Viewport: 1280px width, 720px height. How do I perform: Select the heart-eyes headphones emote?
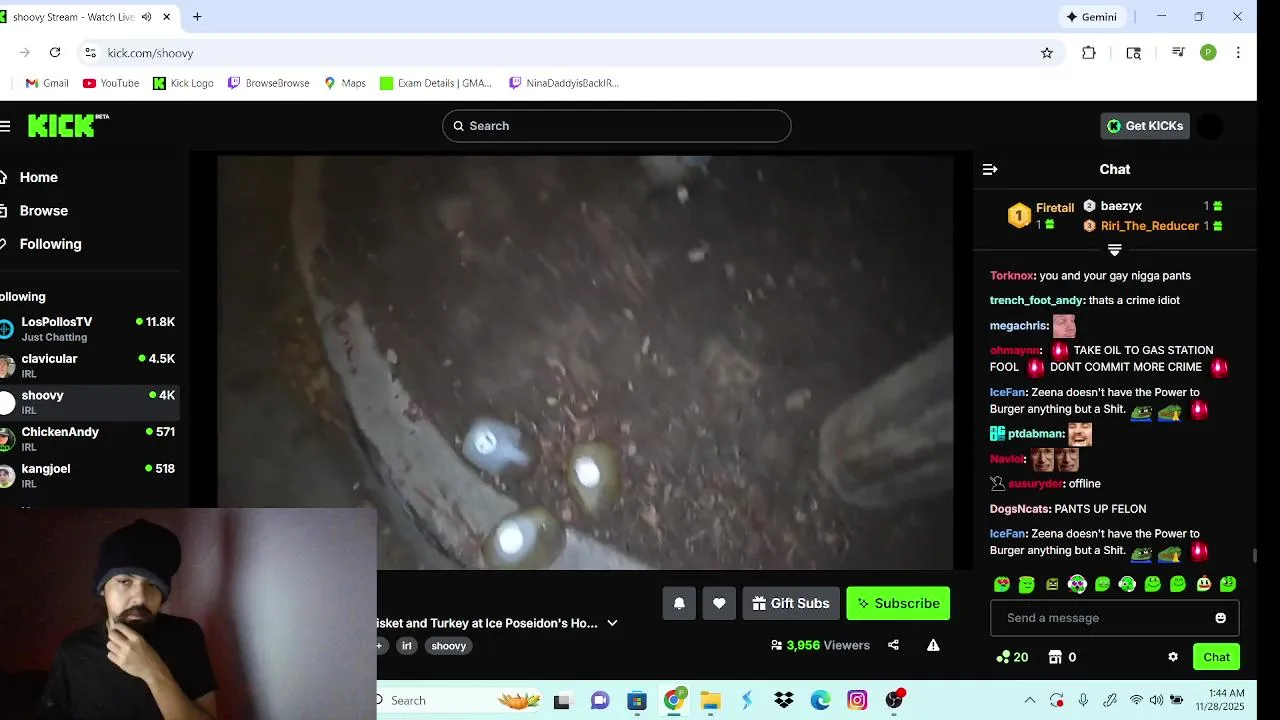click(1077, 584)
